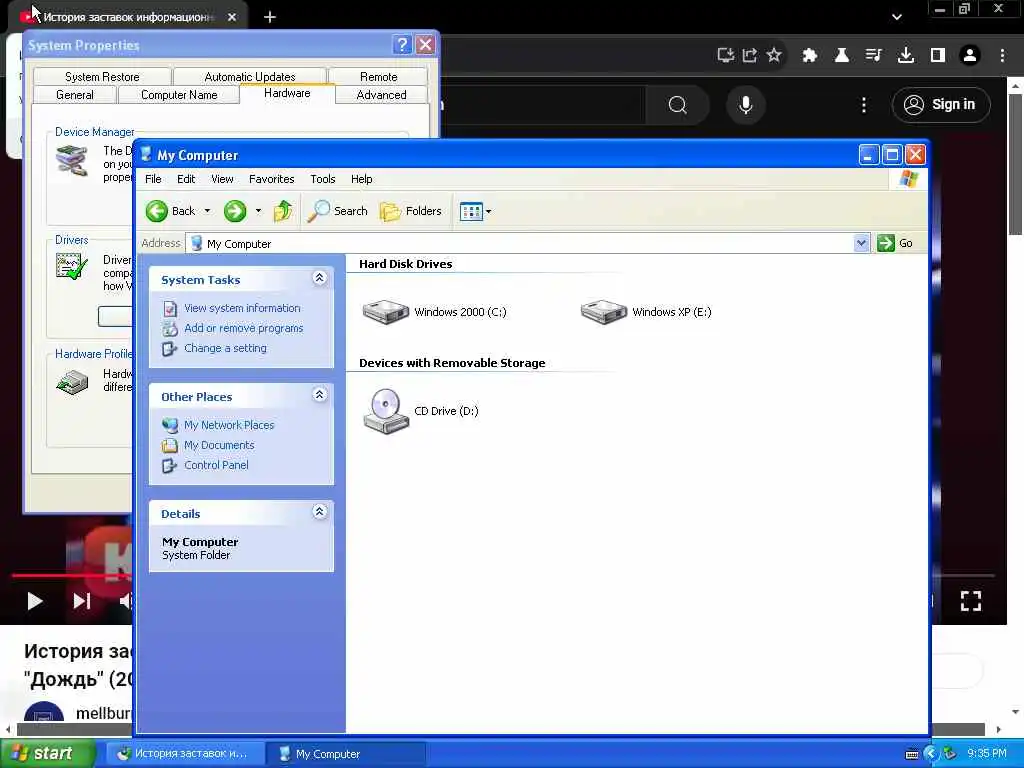Viewport: 1024px width, 768px height.
Task: Switch to General tab in System Properties
Action: (74, 95)
